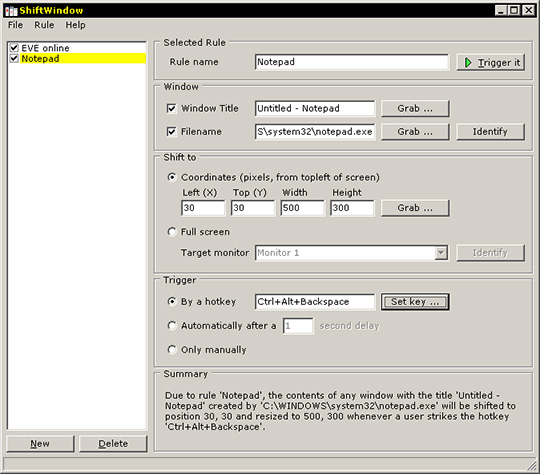Create a rule with the New button
Image resolution: width=540 pixels, height=474 pixels.
pos(40,444)
